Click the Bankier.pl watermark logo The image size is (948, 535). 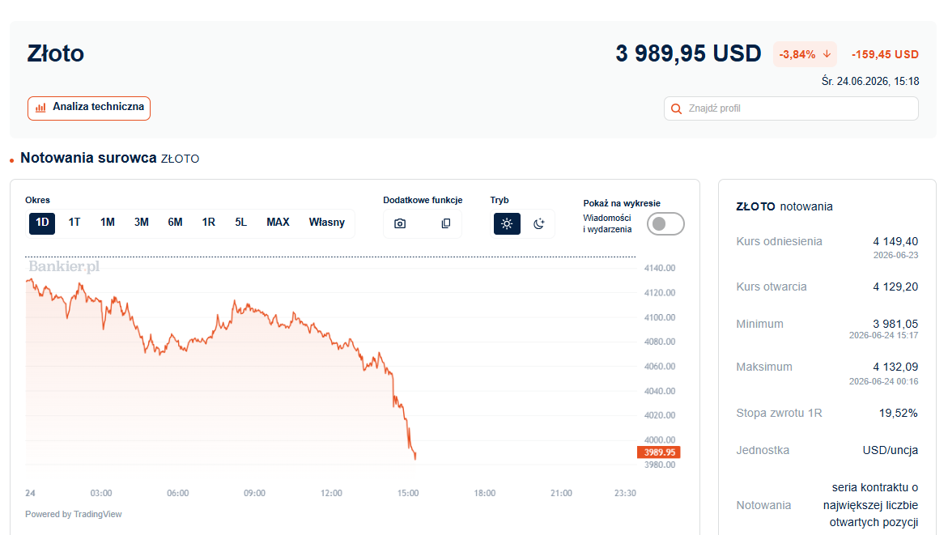(x=63, y=267)
